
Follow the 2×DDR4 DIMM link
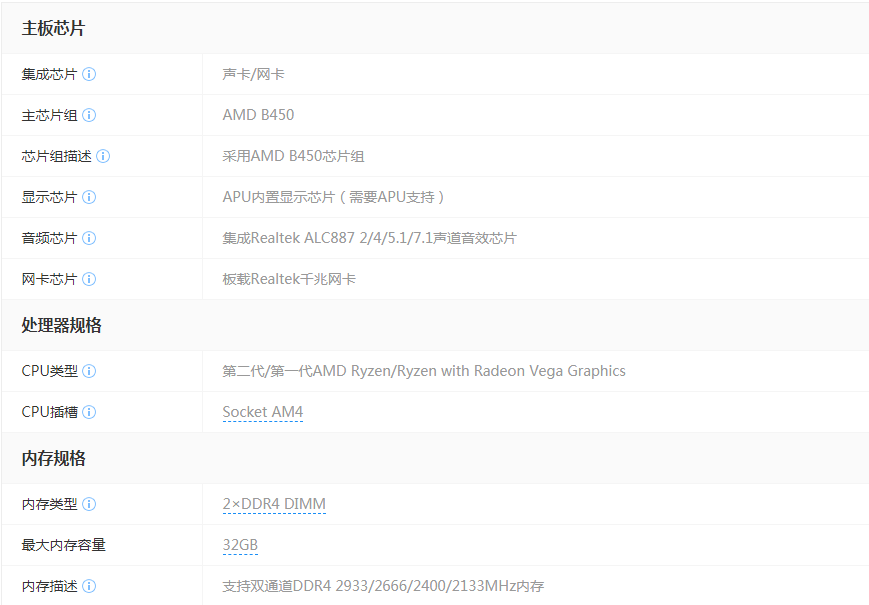[274, 504]
